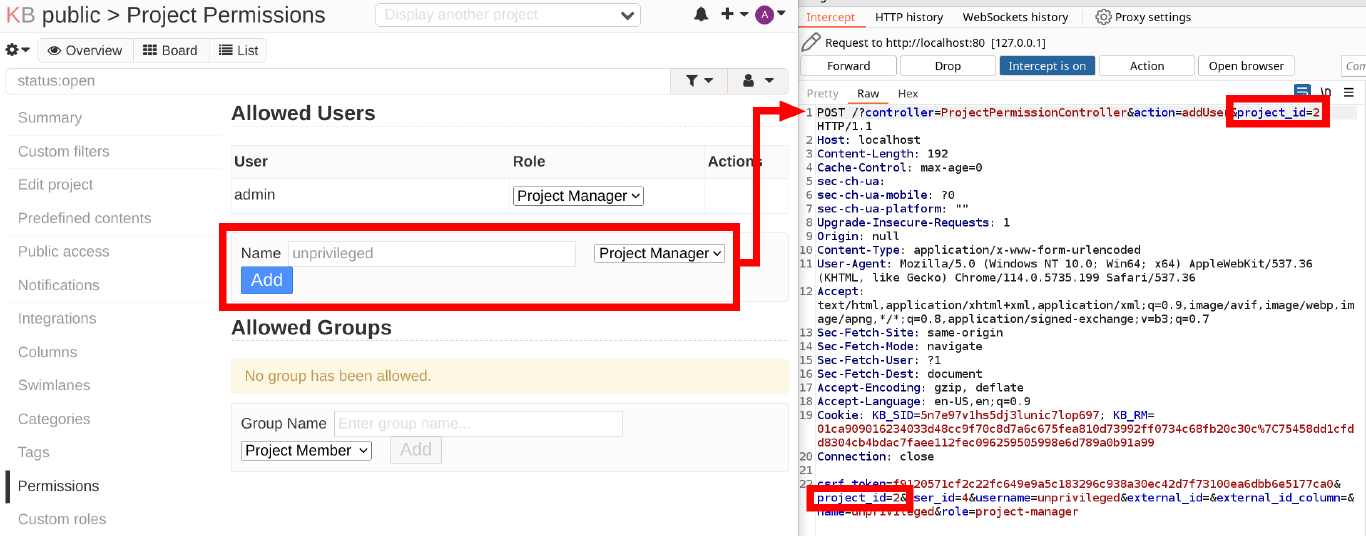Switch to Hex request view
The height and width of the screenshot is (536, 1366).
pos(908,93)
